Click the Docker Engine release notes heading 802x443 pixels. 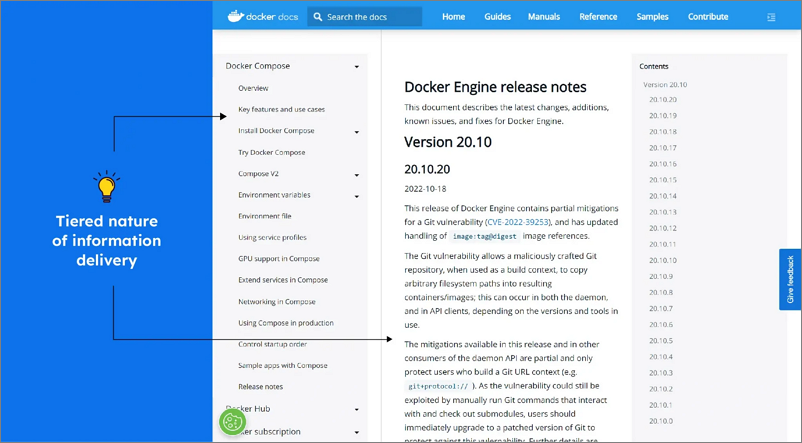(x=495, y=87)
